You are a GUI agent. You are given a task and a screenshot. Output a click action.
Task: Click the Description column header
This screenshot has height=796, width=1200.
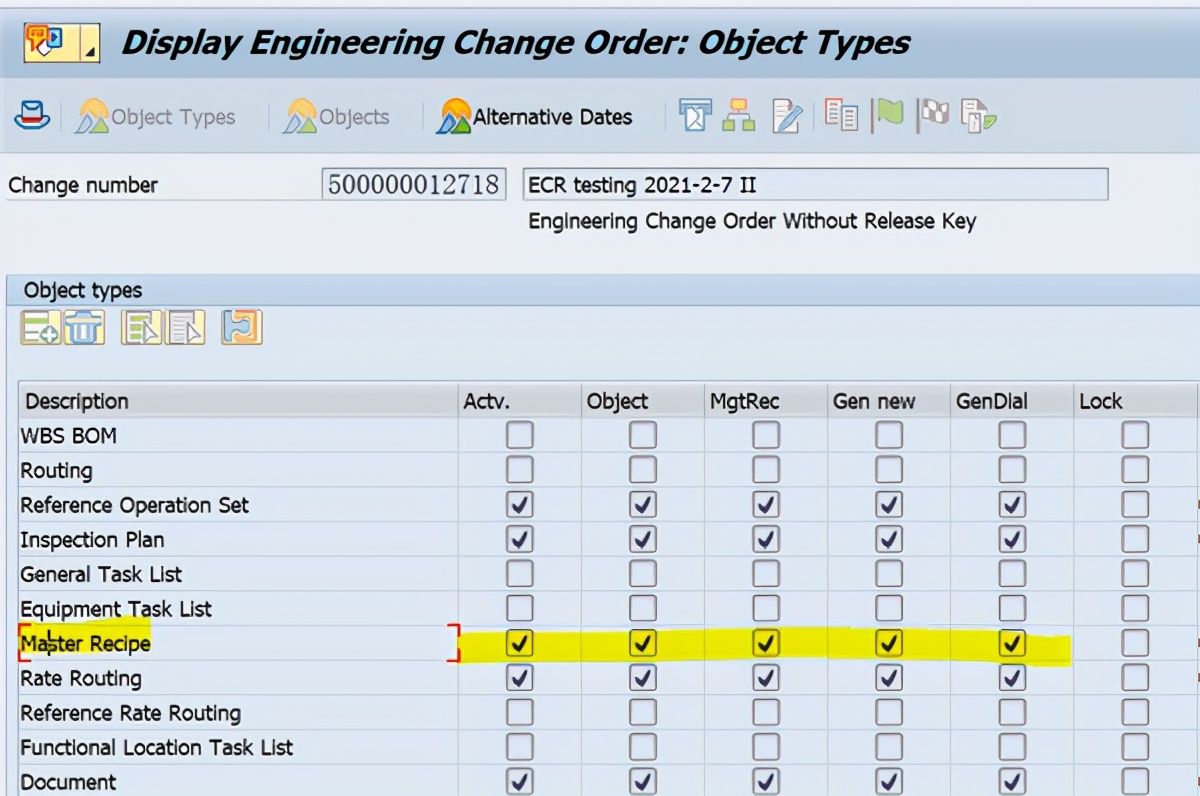pos(77,401)
